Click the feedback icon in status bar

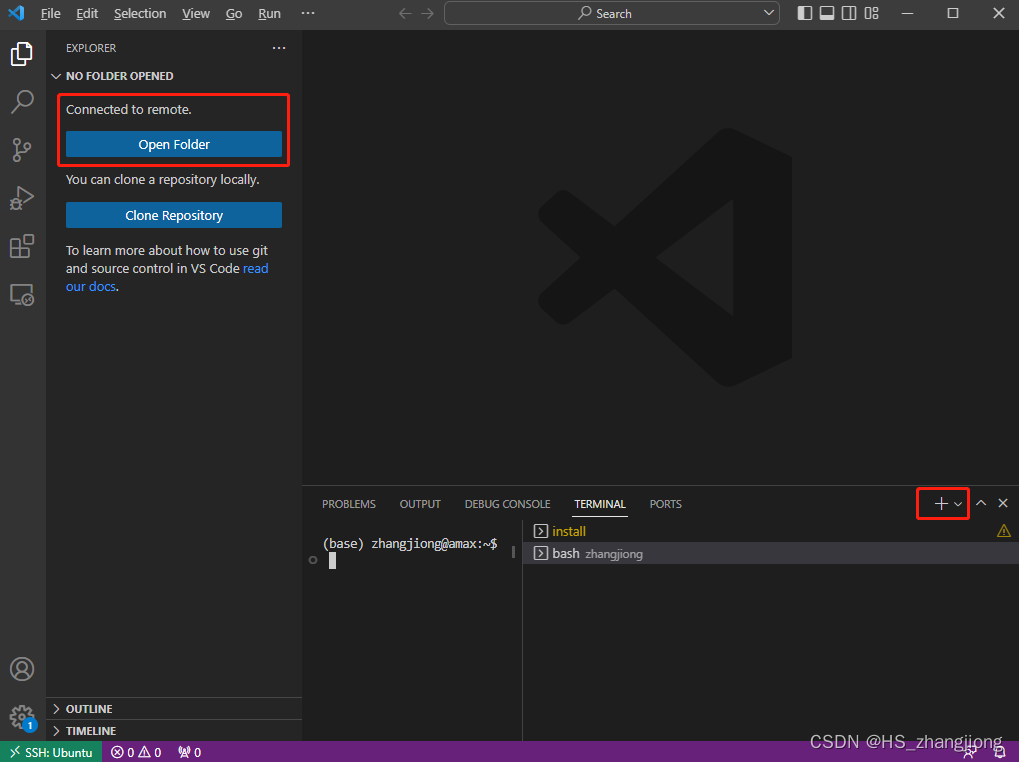970,753
